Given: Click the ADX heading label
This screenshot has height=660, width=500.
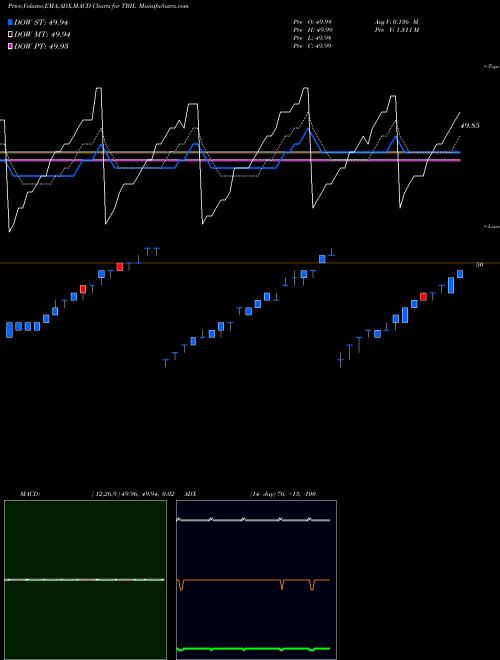Looking at the screenshot, I should [190, 494].
